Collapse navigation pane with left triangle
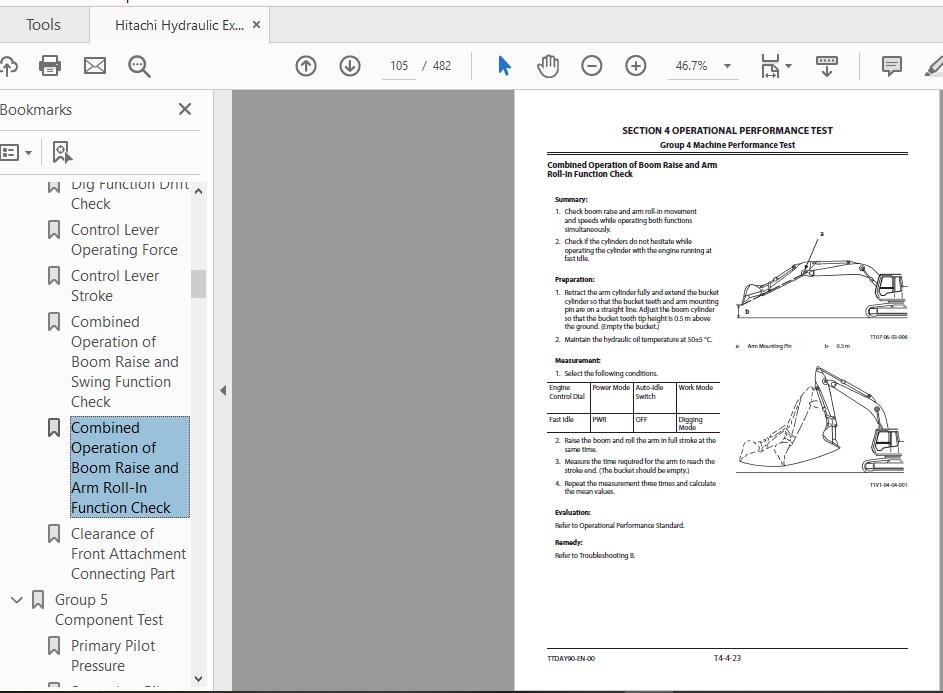 [223, 390]
